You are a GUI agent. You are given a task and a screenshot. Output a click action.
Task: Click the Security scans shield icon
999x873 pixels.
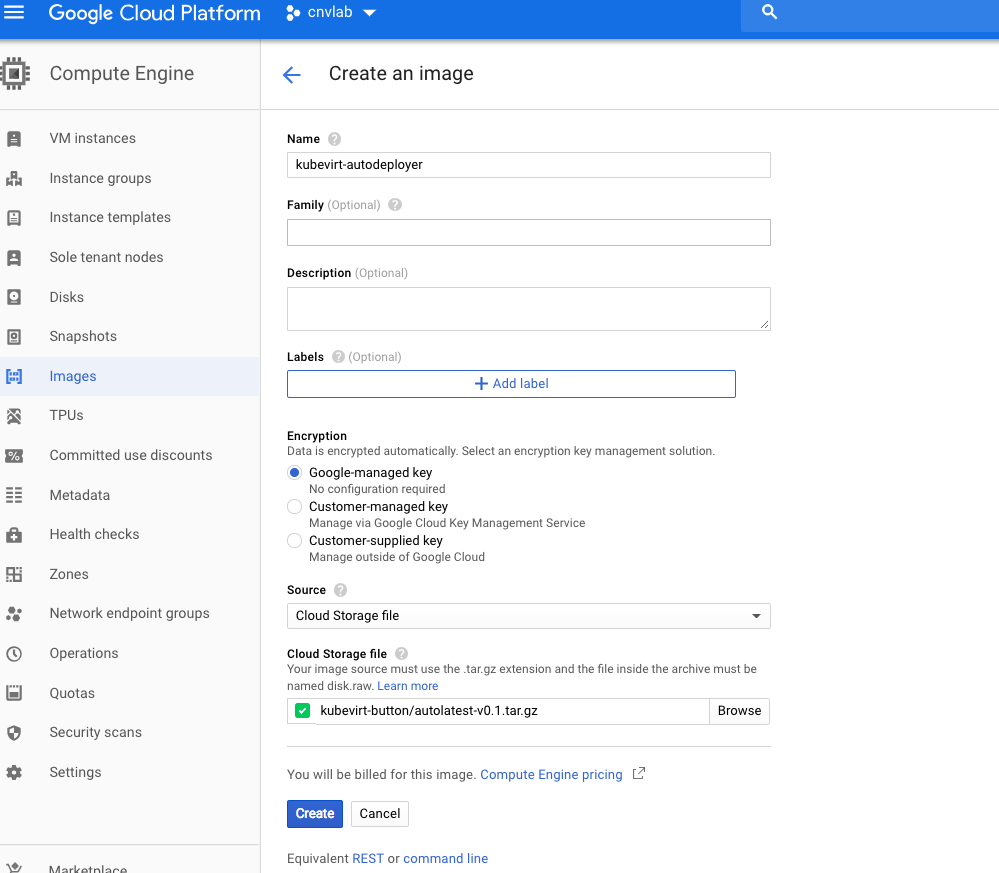(x=14, y=733)
